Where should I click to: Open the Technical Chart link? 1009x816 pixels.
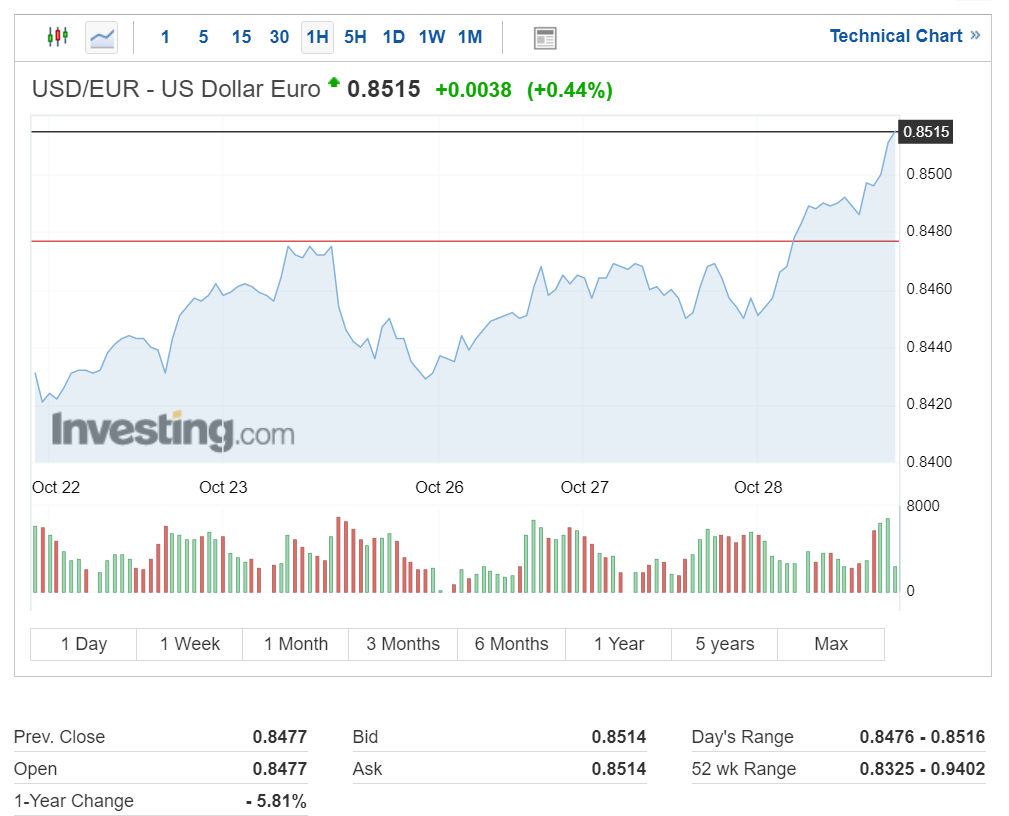pos(896,36)
